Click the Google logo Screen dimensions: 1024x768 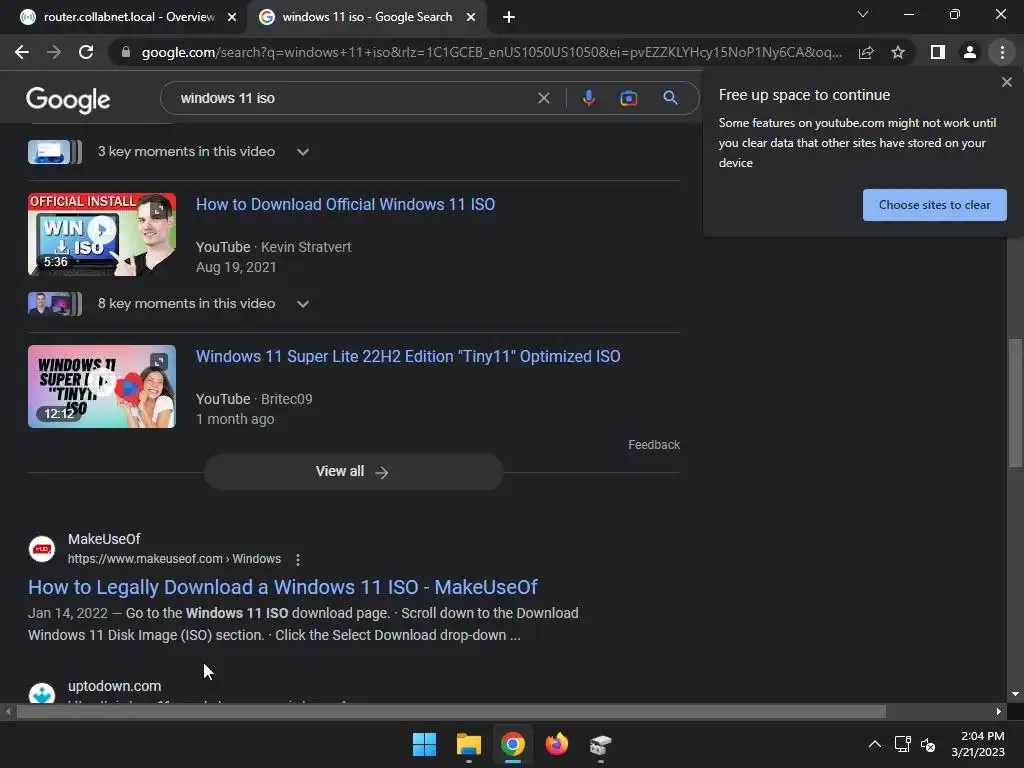click(x=68, y=99)
